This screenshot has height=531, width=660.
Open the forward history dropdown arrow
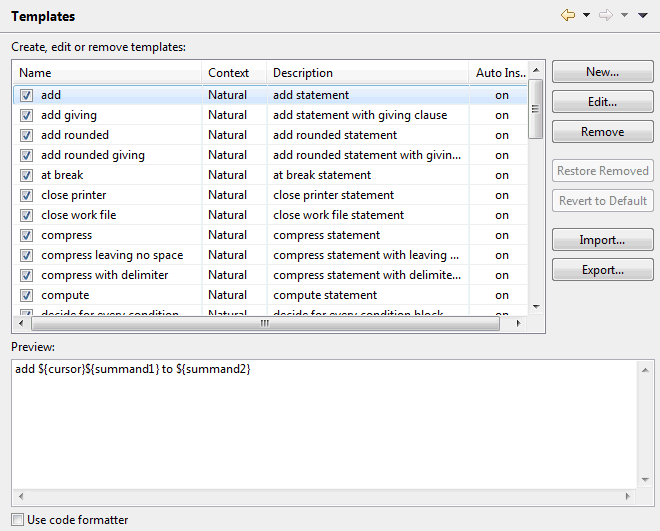click(624, 16)
